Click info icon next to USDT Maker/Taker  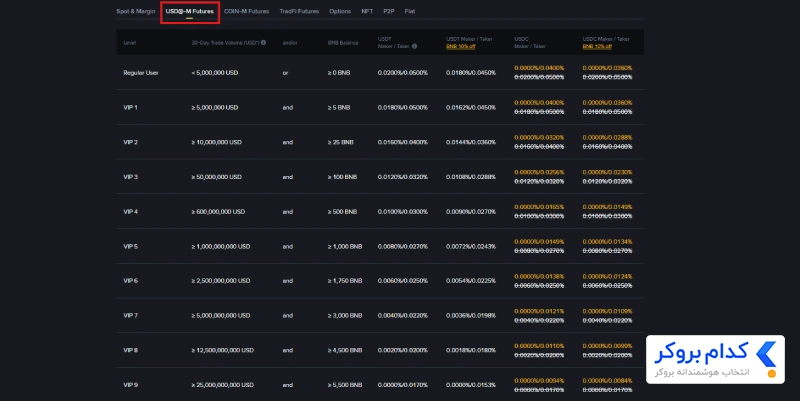tap(414, 46)
